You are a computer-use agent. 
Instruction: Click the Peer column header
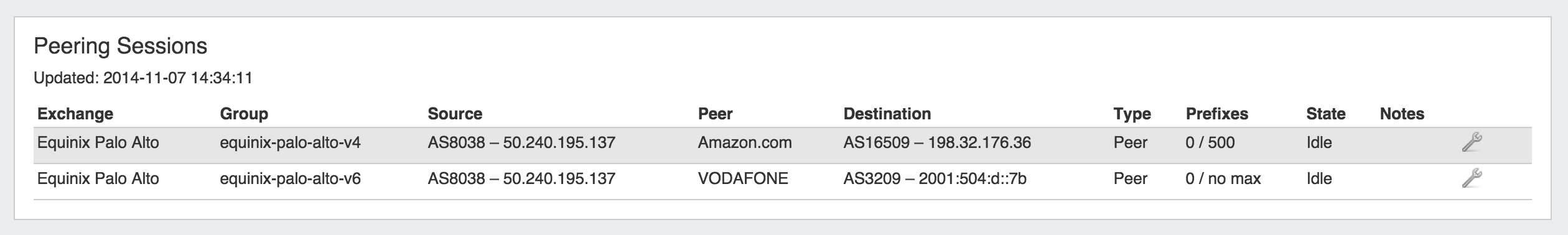[x=715, y=114]
